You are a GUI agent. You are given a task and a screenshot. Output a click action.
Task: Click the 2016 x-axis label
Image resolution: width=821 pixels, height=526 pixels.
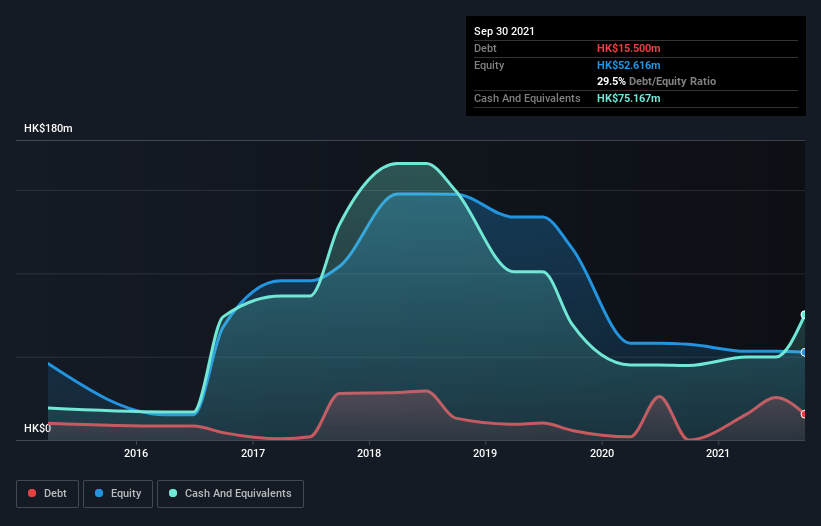click(136, 453)
